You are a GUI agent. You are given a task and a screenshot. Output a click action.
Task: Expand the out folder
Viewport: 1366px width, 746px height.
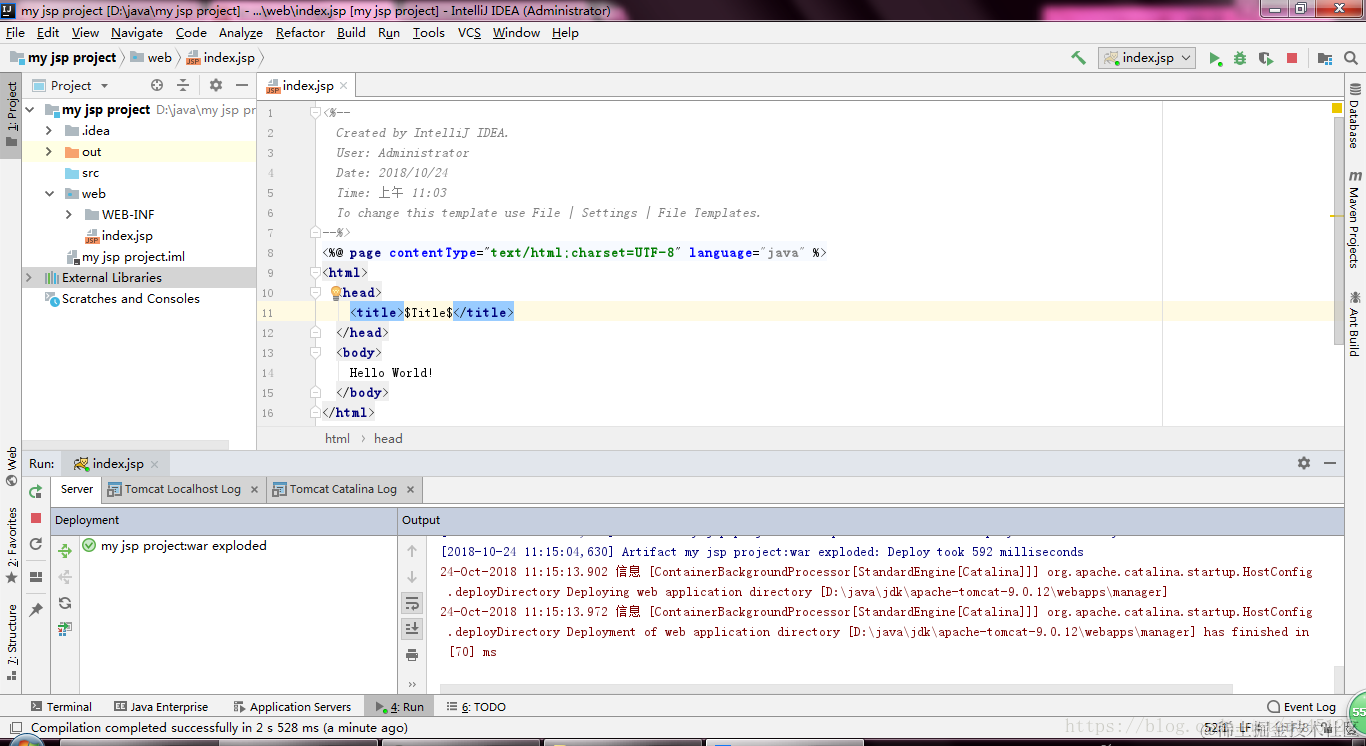click(49, 152)
